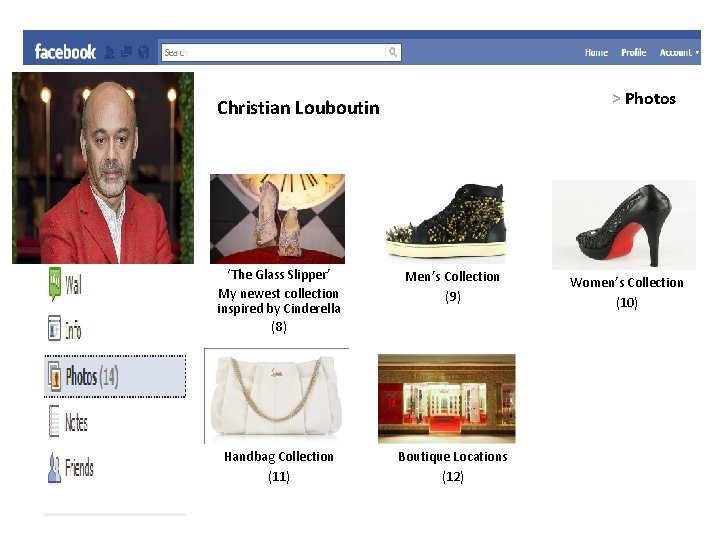The image size is (720, 540).
Task: Expand the Account dropdown arrow
Action: pyautogui.click(x=697, y=53)
